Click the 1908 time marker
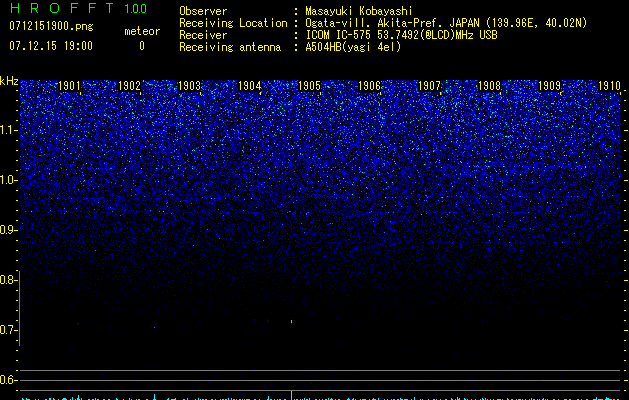629x400 pixels. (489, 86)
